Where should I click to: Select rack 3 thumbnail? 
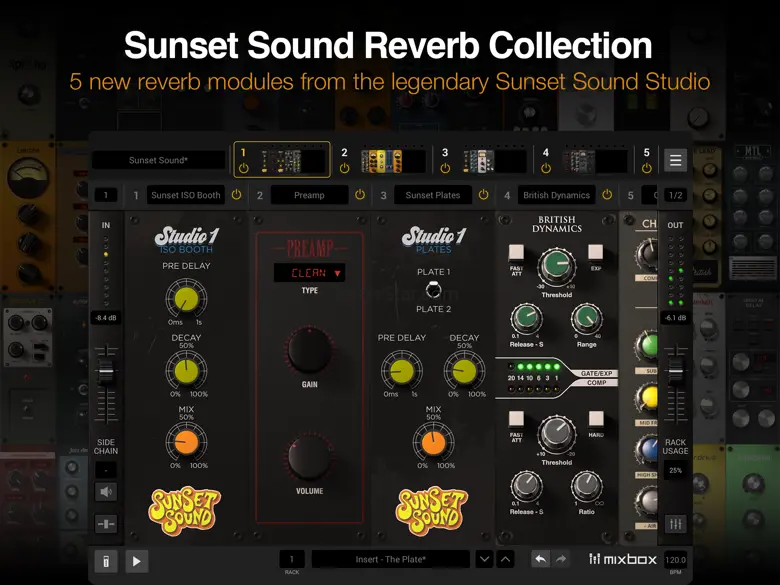(494, 161)
